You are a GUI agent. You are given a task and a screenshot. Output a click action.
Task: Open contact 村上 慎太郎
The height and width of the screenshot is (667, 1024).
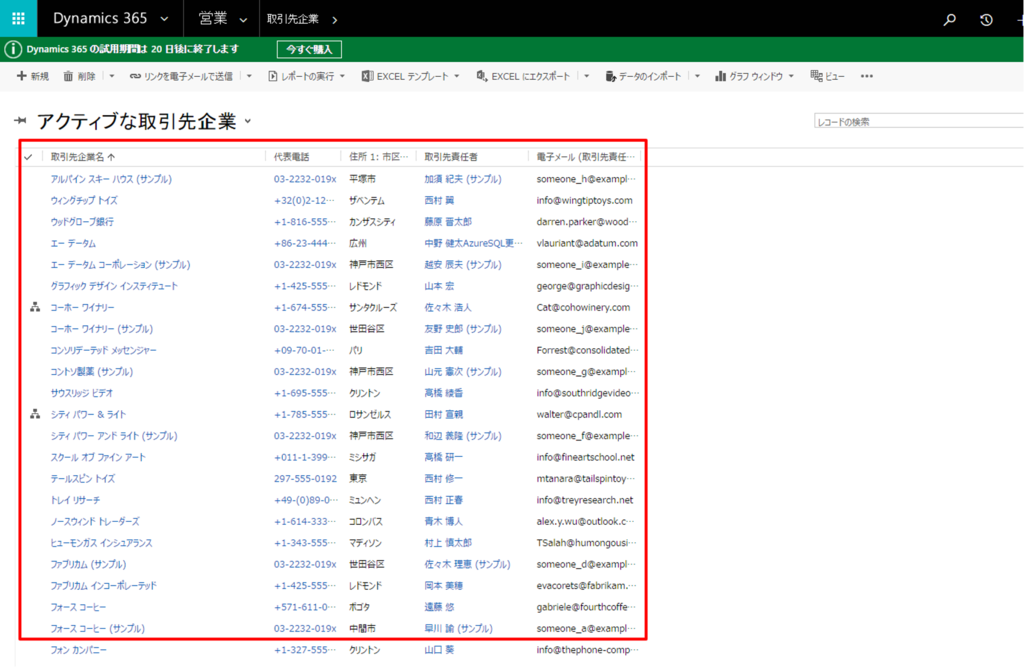click(x=448, y=543)
